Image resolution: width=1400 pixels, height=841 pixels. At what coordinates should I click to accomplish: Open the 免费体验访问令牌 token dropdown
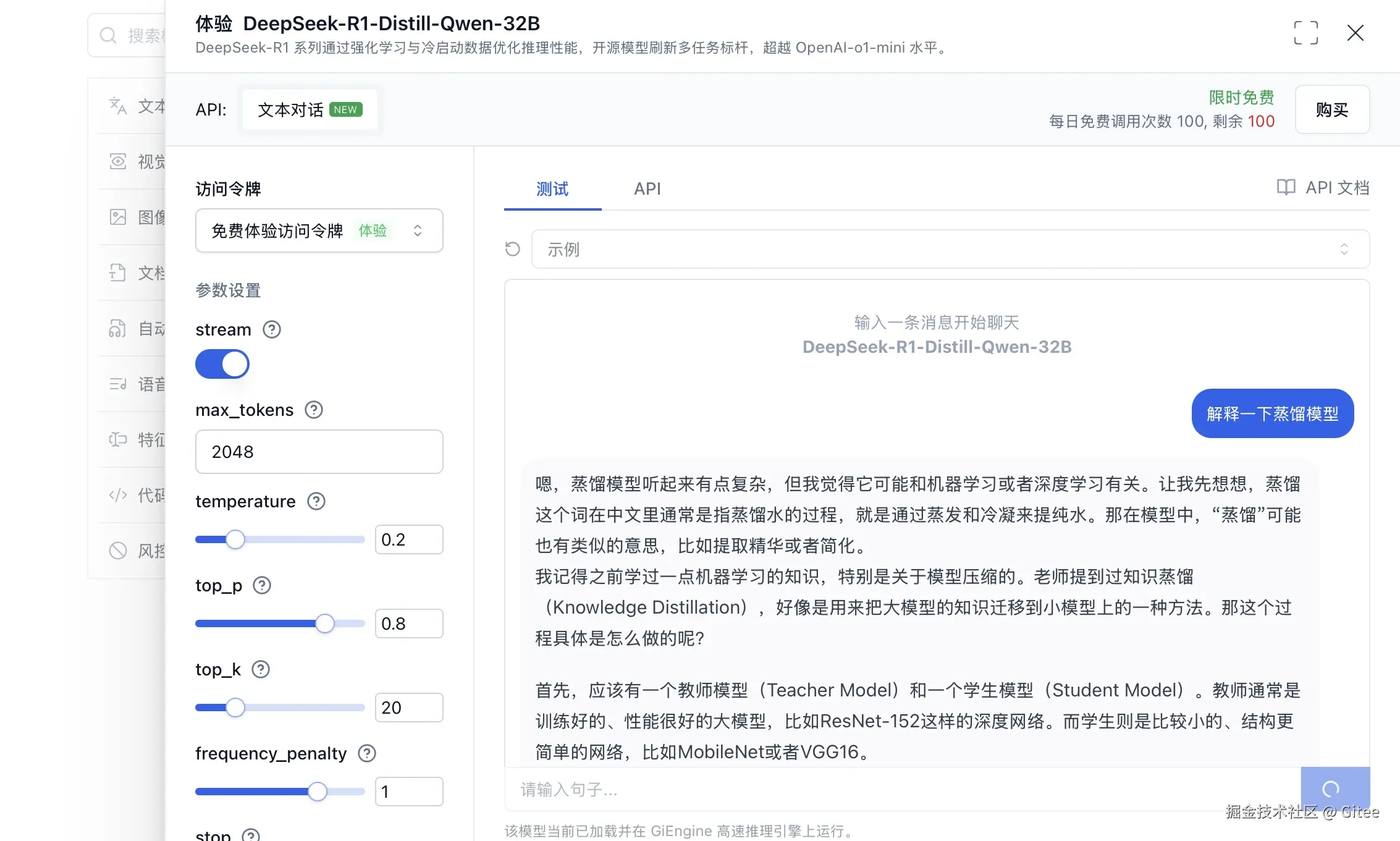319,230
